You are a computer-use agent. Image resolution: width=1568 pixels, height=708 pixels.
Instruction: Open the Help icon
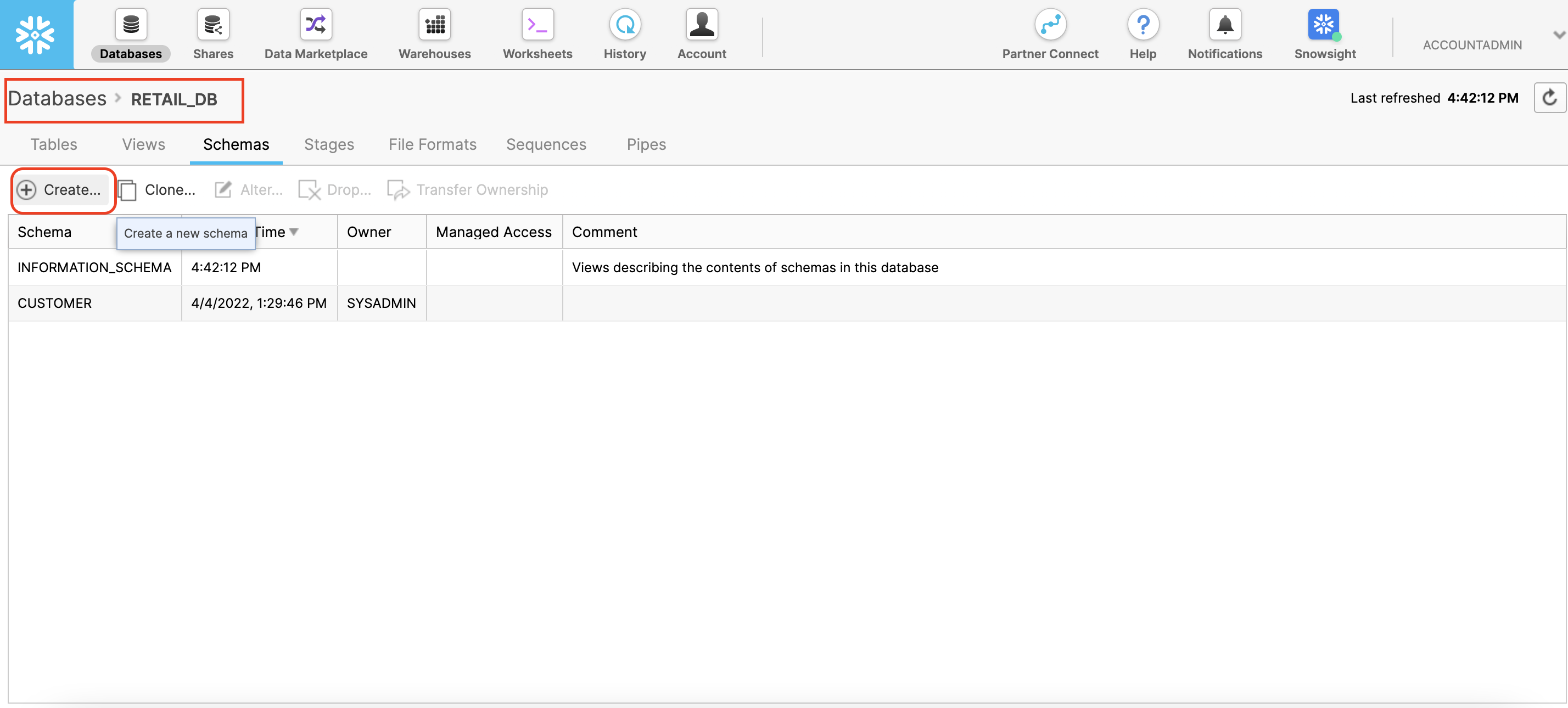pyautogui.click(x=1143, y=24)
